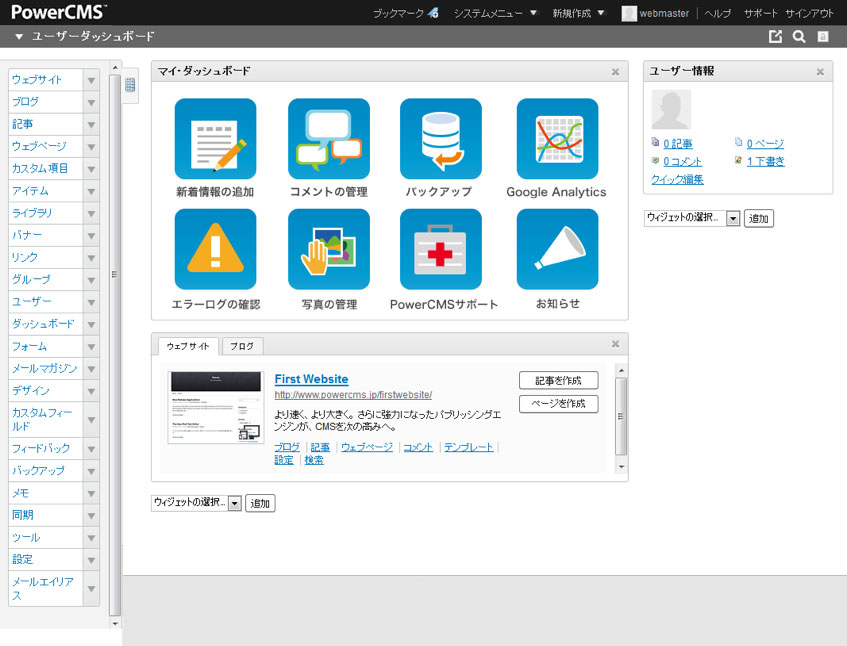
Task: Close the ユーザー情報 widget
Action: pyautogui.click(x=820, y=72)
